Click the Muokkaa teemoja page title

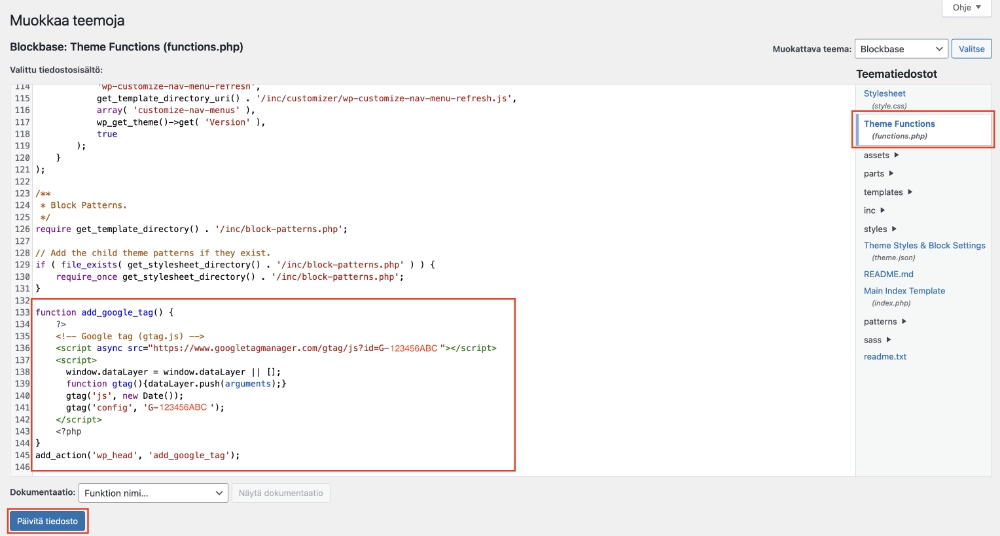[x=67, y=20]
